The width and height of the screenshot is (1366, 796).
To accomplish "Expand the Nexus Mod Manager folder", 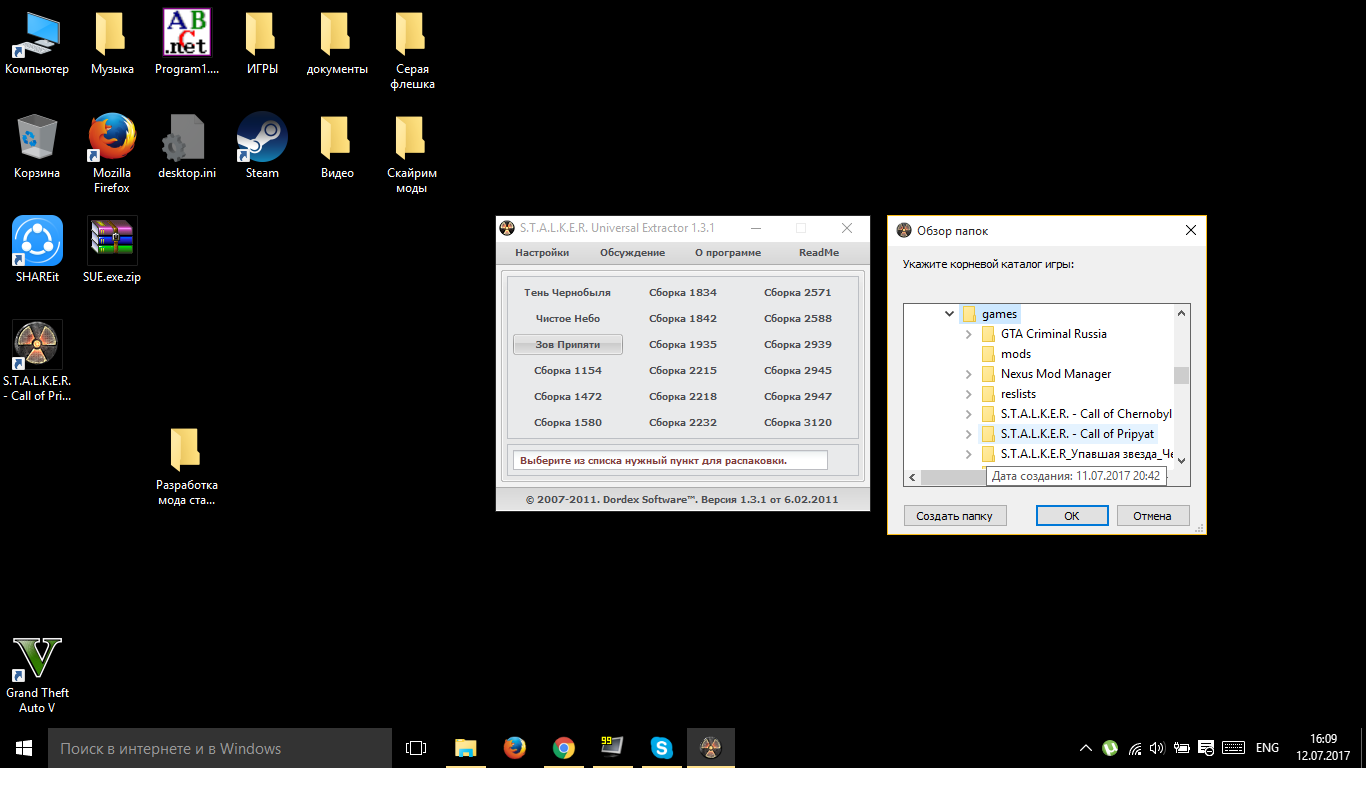I will 968,374.
